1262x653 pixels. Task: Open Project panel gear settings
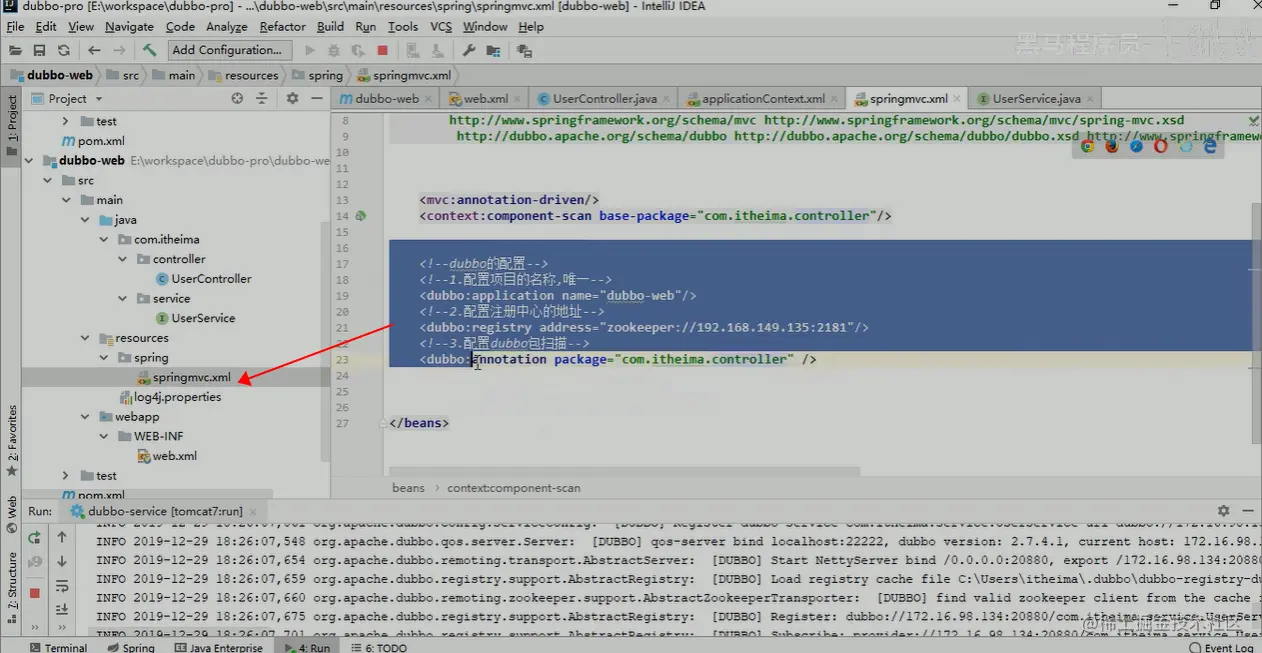pos(292,98)
